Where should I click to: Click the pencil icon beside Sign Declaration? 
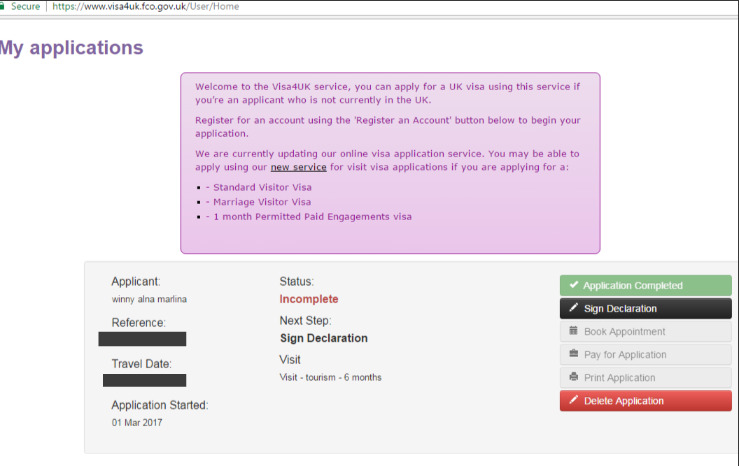pyautogui.click(x=573, y=309)
